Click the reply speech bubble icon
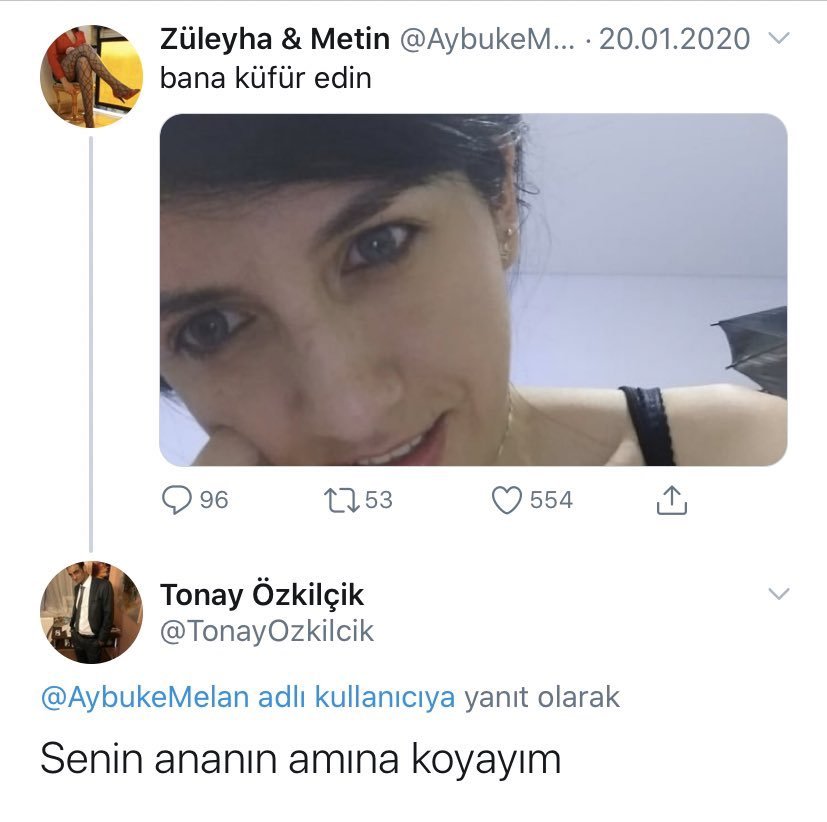 [x=176, y=500]
